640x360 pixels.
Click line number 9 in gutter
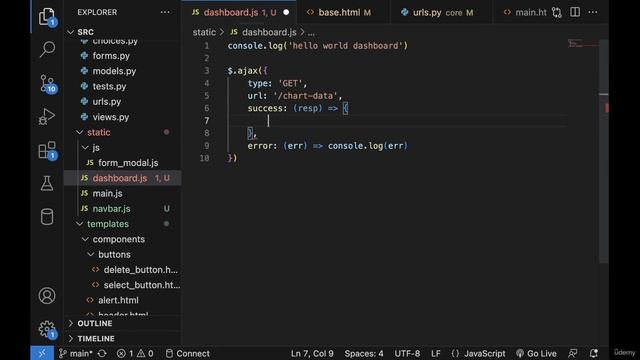click(207, 146)
